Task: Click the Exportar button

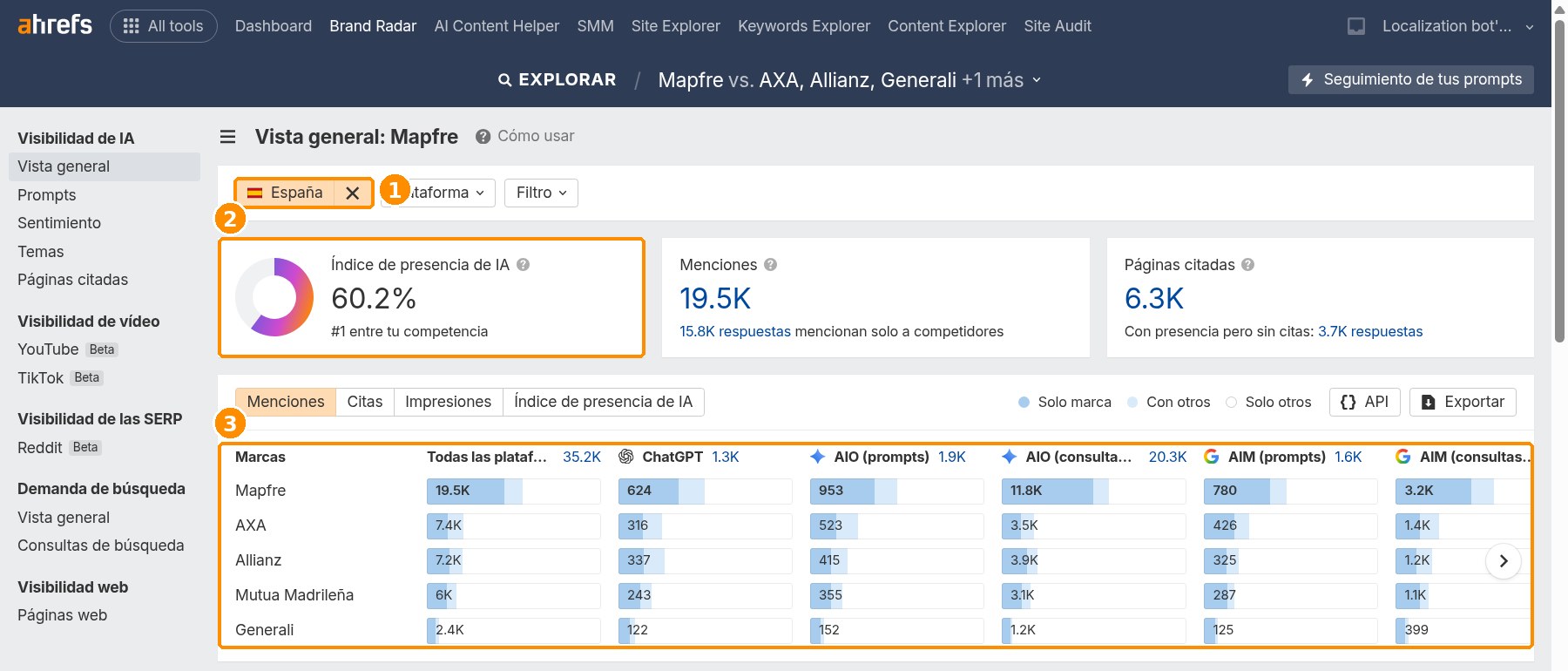Action: tap(1463, 402)
